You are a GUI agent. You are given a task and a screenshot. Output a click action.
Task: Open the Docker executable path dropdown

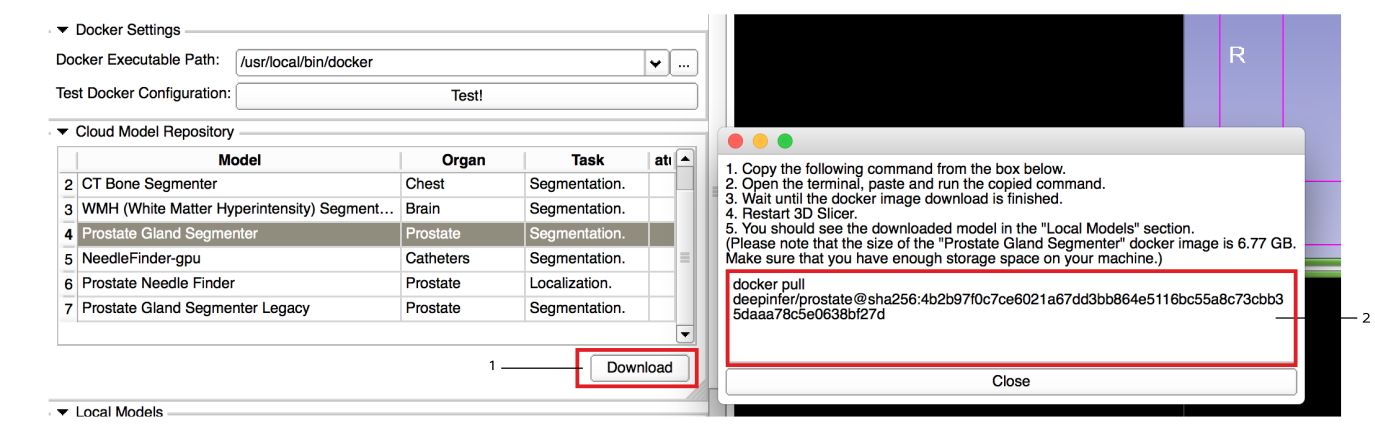[656, 62]
